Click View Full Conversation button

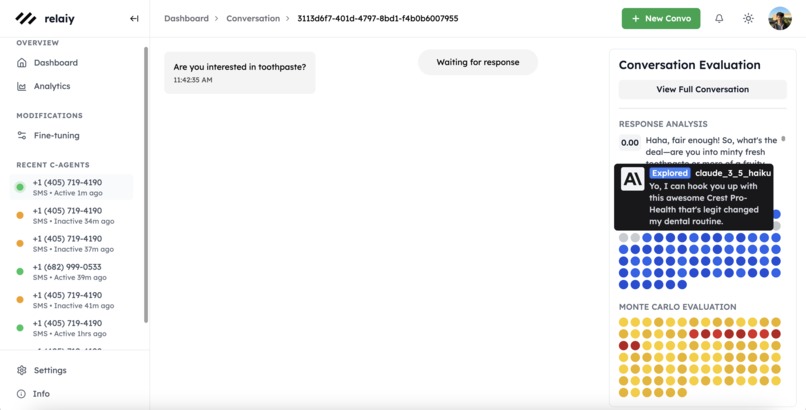(703, 89)
